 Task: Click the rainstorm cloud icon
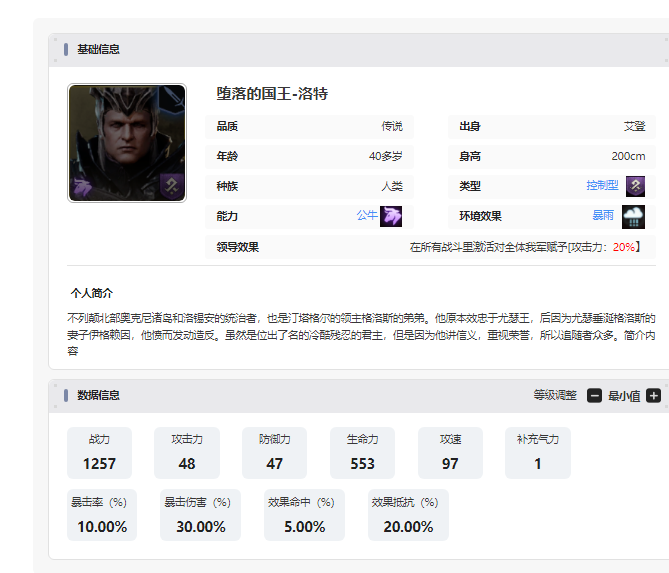click(633, 217)
